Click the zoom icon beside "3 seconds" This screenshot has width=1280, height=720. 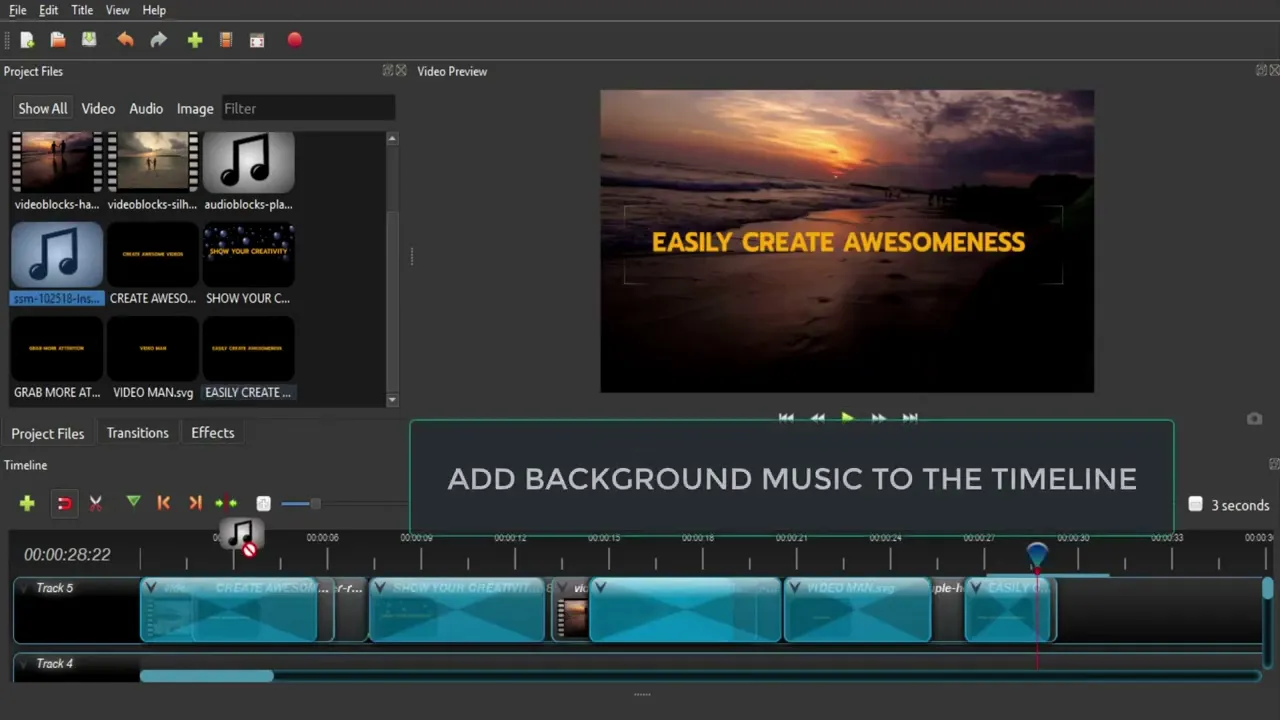click(1195, 504)
